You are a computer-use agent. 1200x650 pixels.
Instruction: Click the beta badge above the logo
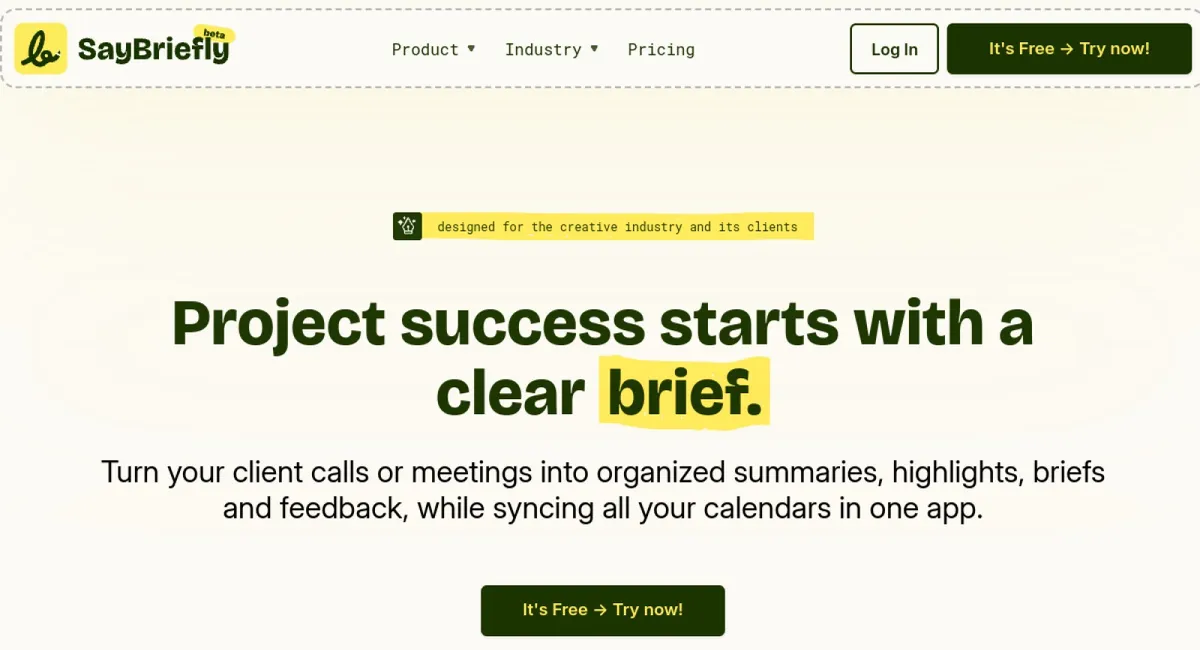click(x=214, y=33)
